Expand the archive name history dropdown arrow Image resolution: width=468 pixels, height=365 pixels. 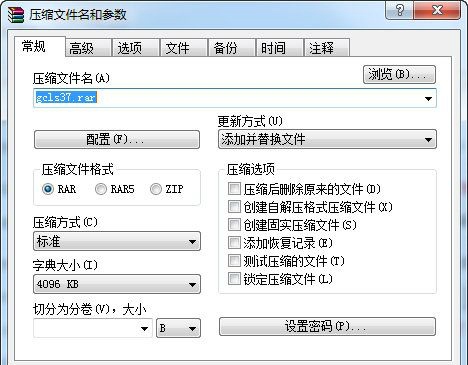pyautogui.click(x=428, y=98)
